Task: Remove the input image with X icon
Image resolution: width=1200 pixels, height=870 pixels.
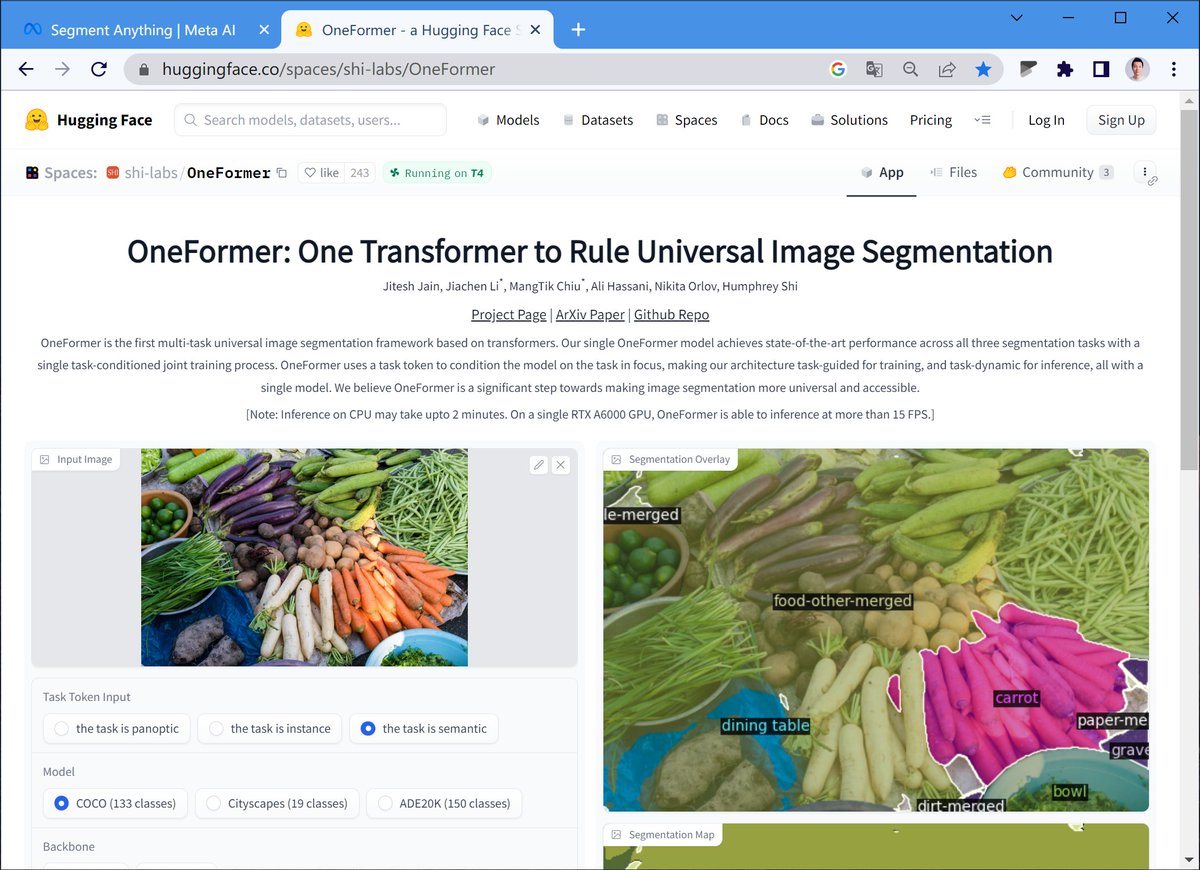Action: 560,465
